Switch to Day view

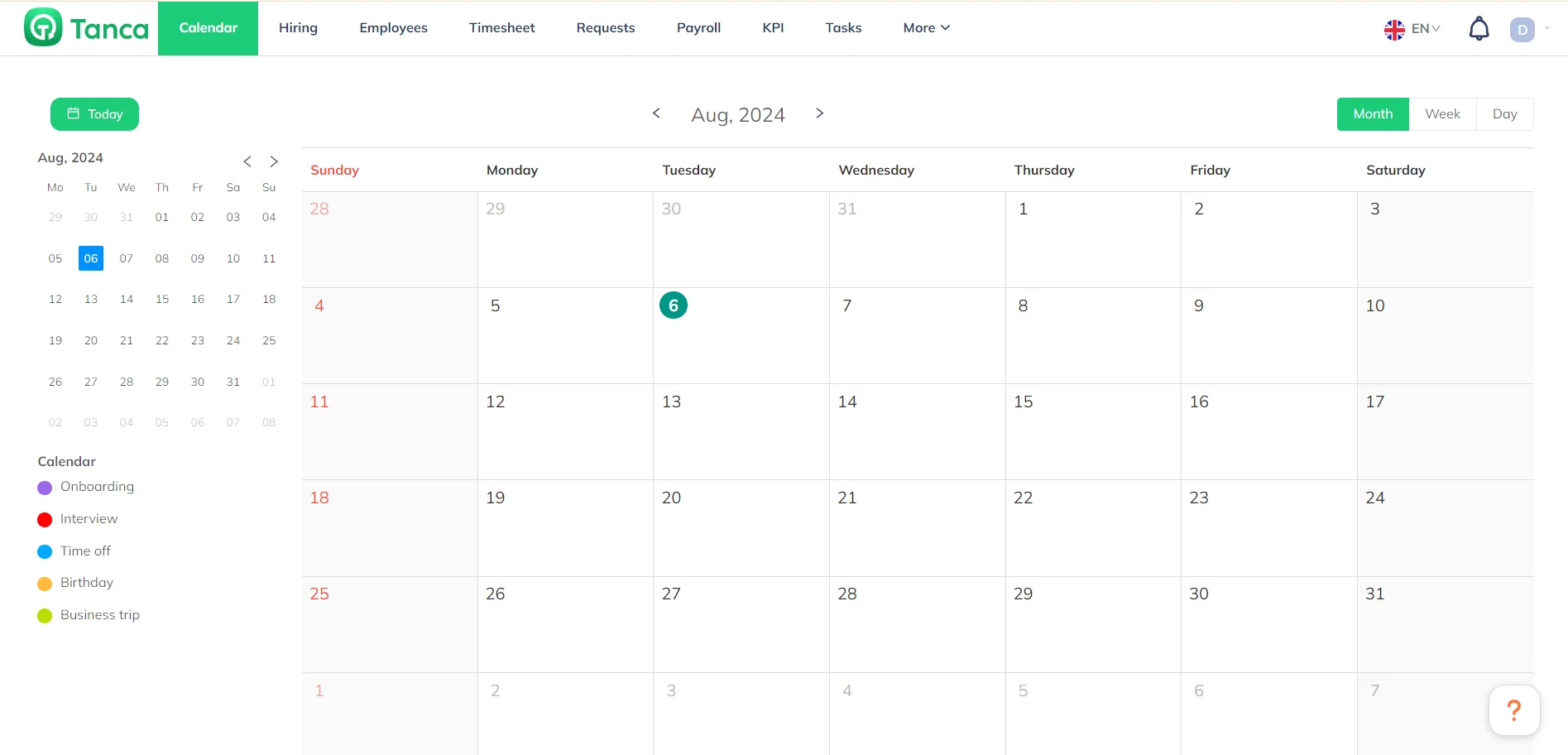pos(1504,114)
